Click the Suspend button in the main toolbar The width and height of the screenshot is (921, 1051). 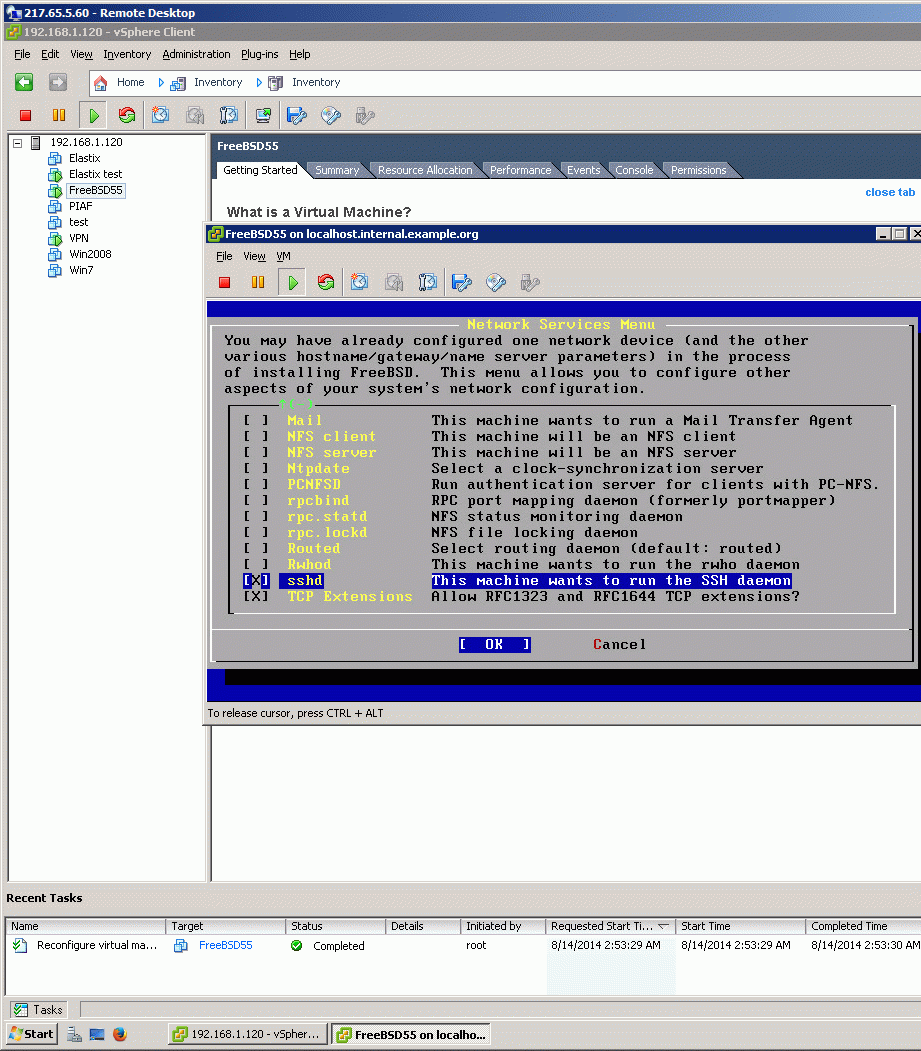59,115
